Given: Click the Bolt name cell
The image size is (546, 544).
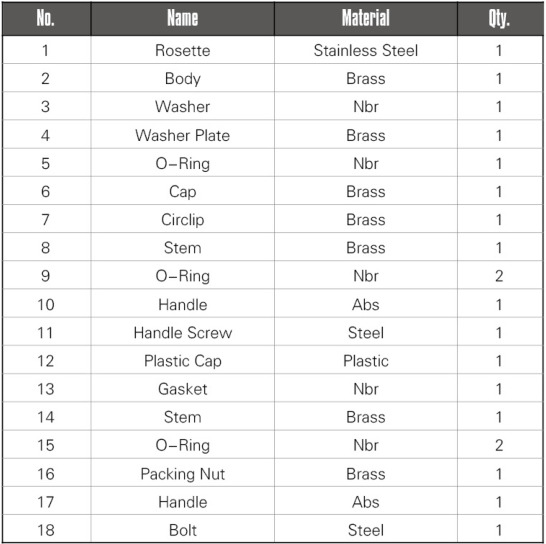Looking at the screenshot, I should click(x=182, y=530).
